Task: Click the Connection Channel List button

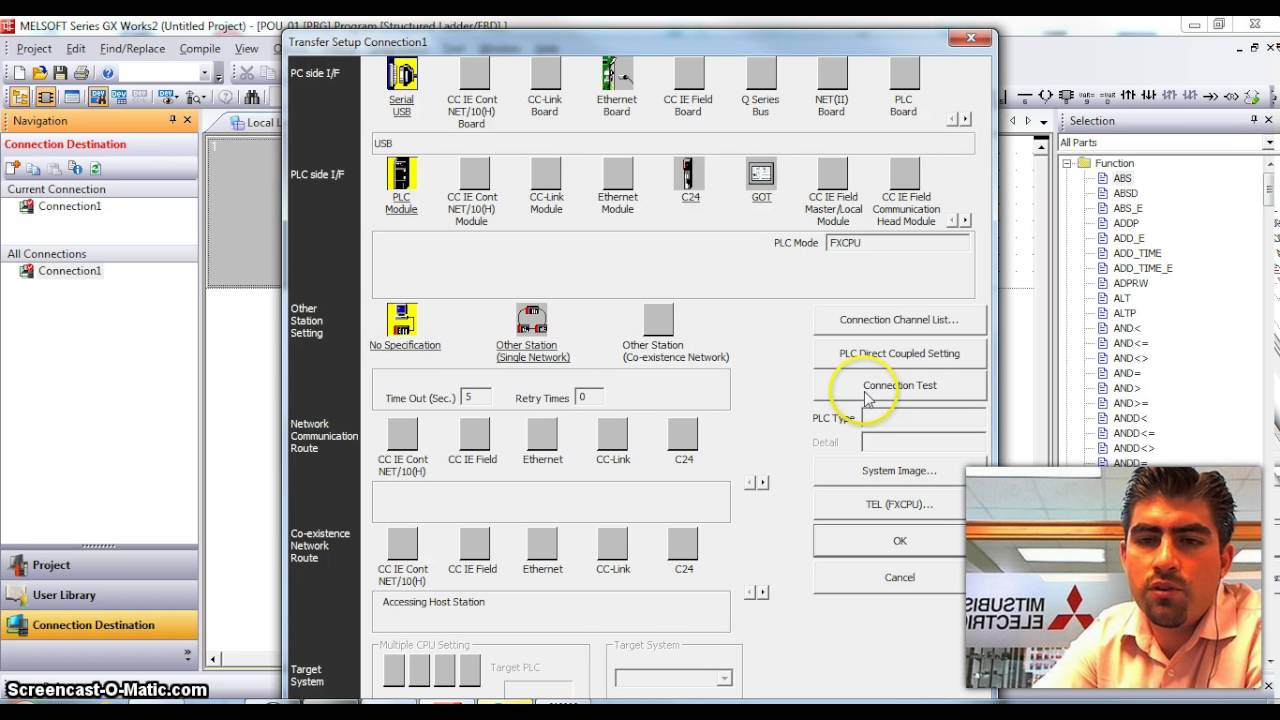Action: click(x=899, y=320)
